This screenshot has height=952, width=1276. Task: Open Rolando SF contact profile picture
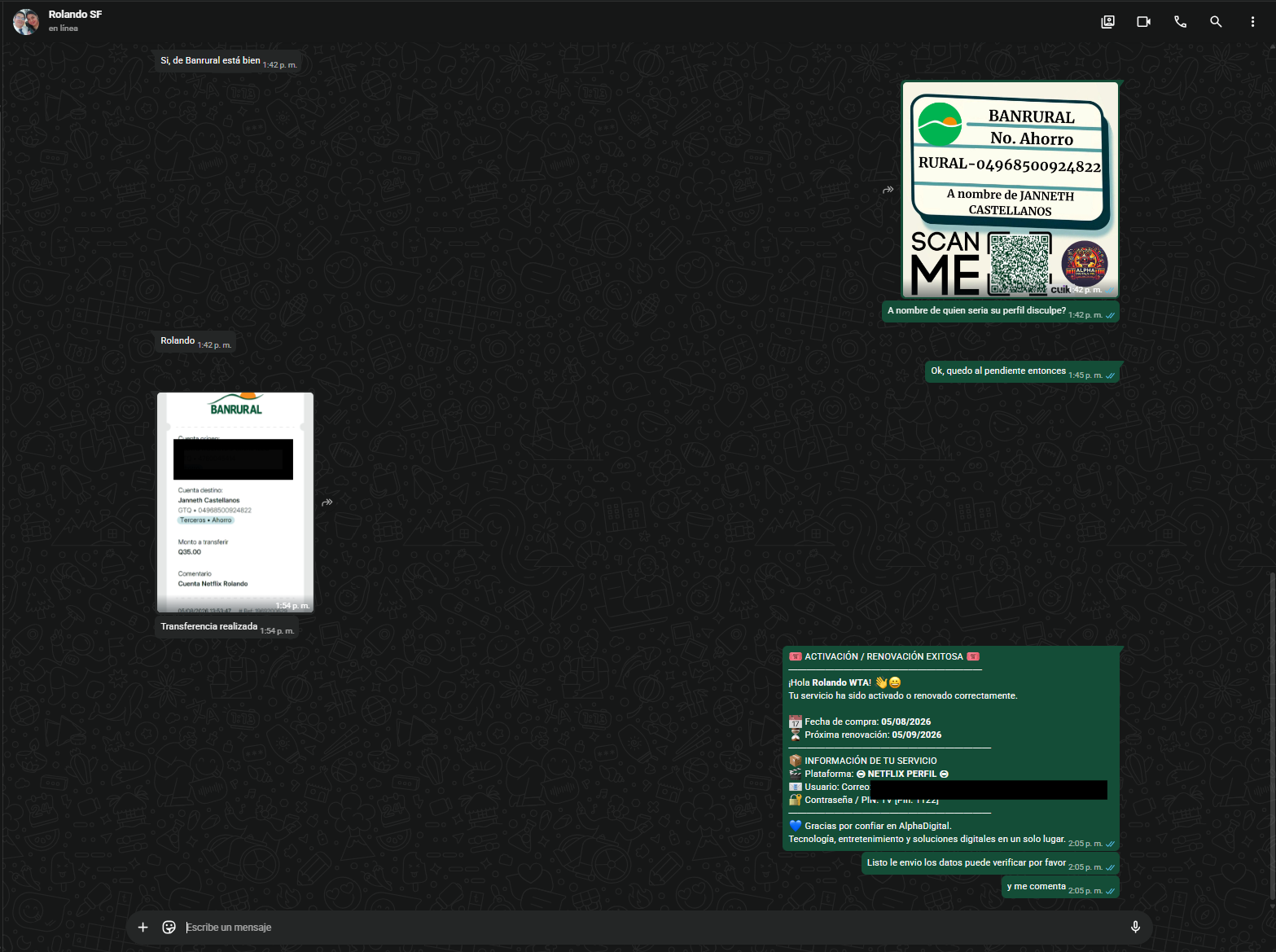(26, 22)
